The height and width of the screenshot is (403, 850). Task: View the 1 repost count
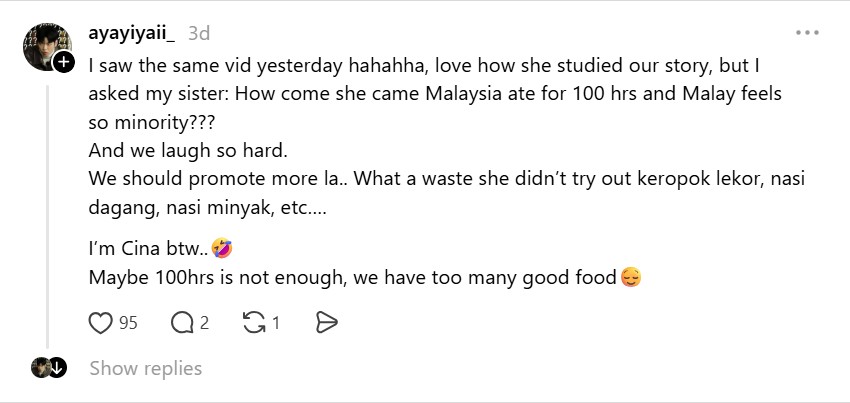[x=276, y=323]
